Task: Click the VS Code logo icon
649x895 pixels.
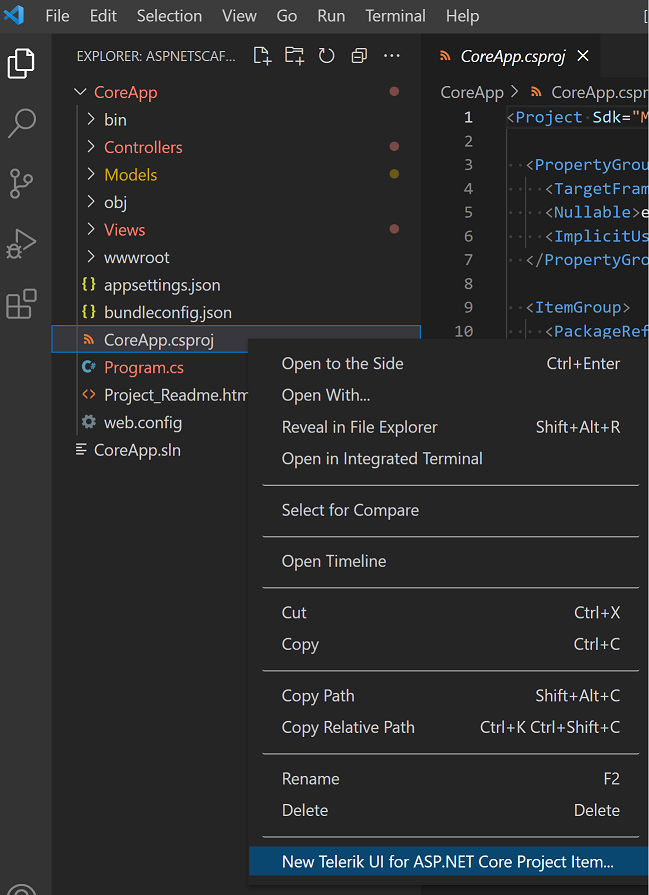Action: tap(14, 15)
